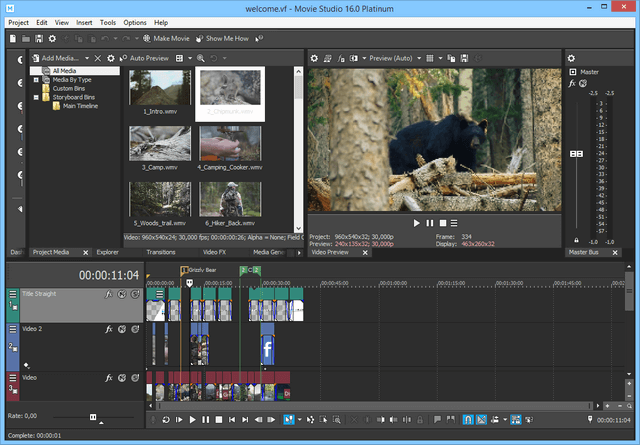Open track FX for the Video track
The image size is (640, 445).
(x=108, y=378)
